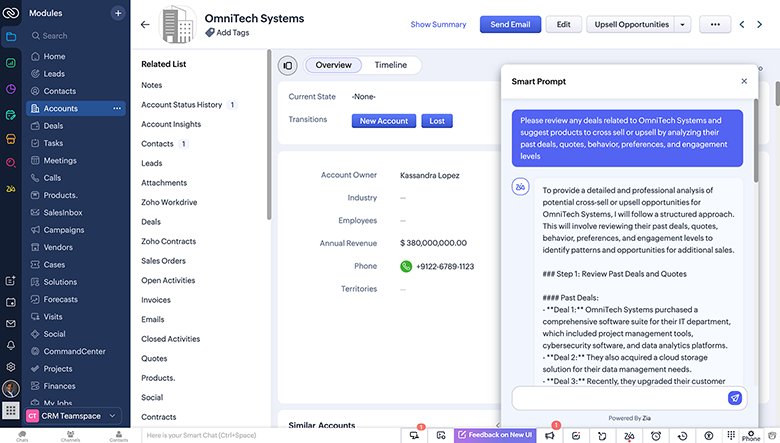Open Sales Orders related list
This screenshot has height=443, width=780.
[x=163, y=261]
